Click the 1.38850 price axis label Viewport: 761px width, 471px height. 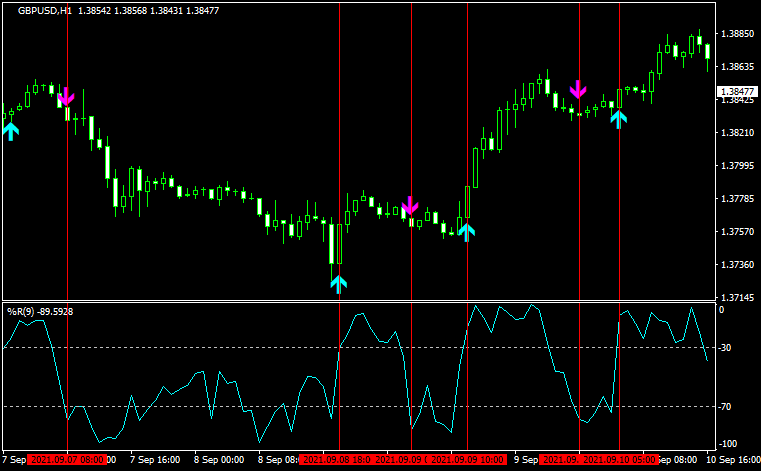pos(735,34)
